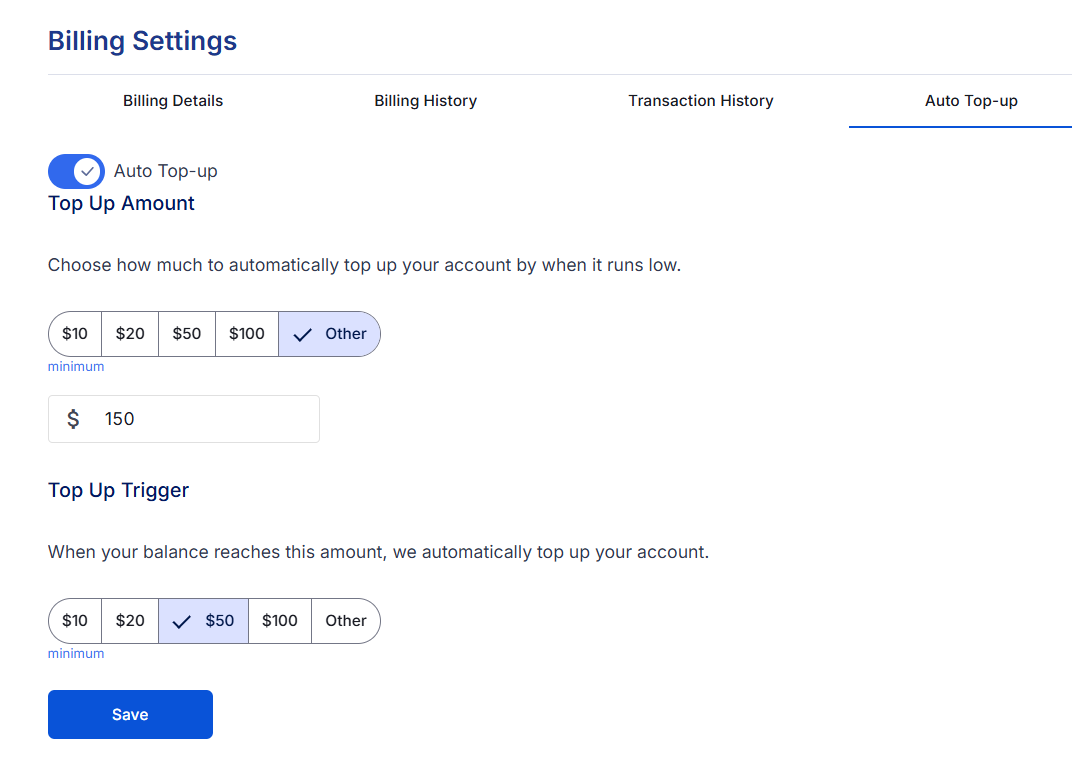Image resolution: width=1072 pixels, height=783 pixels.
Task: Choose $50 as Top Up Amount
Action: click(x=187, y=334)
